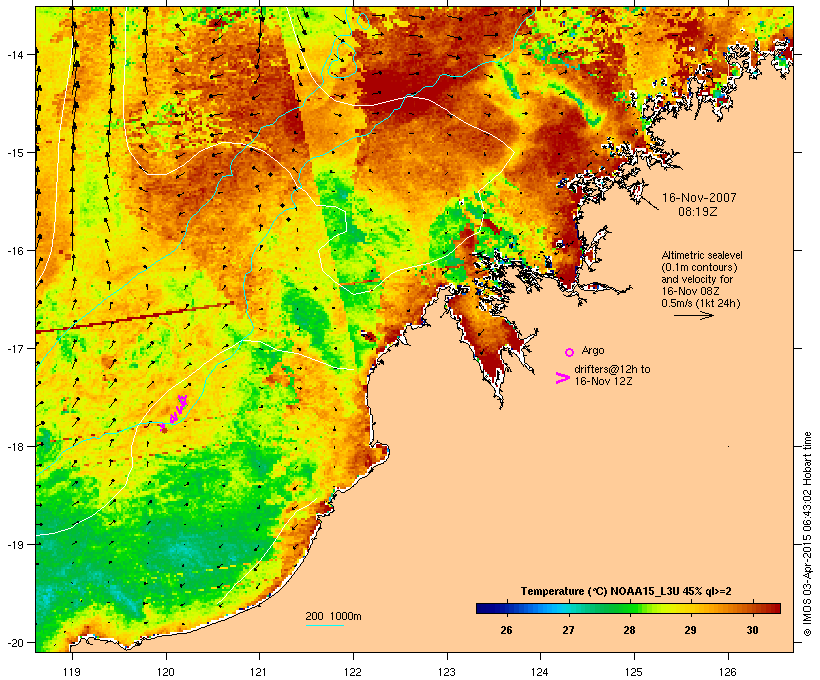
Task: Click latitude axis label -20
Action: click(15, 642)
